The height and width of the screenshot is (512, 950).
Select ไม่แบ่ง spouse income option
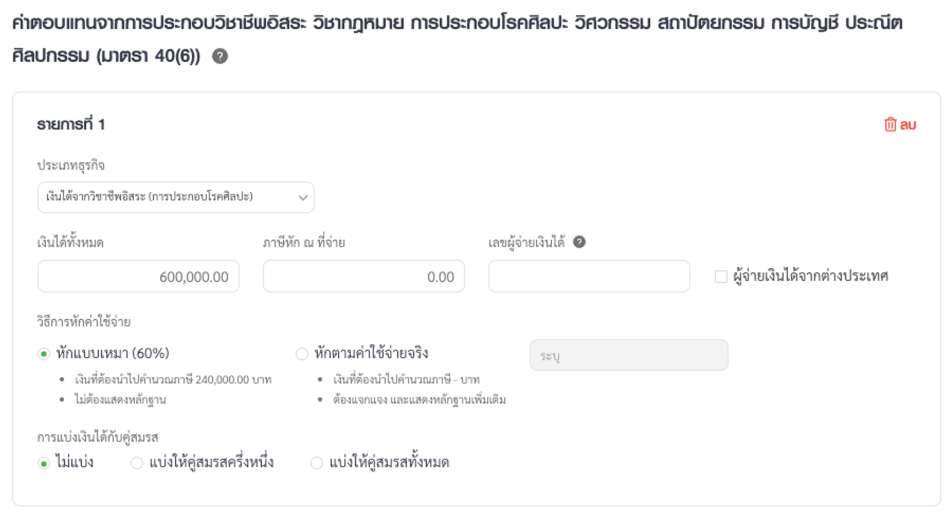click(x=44, y=464)
